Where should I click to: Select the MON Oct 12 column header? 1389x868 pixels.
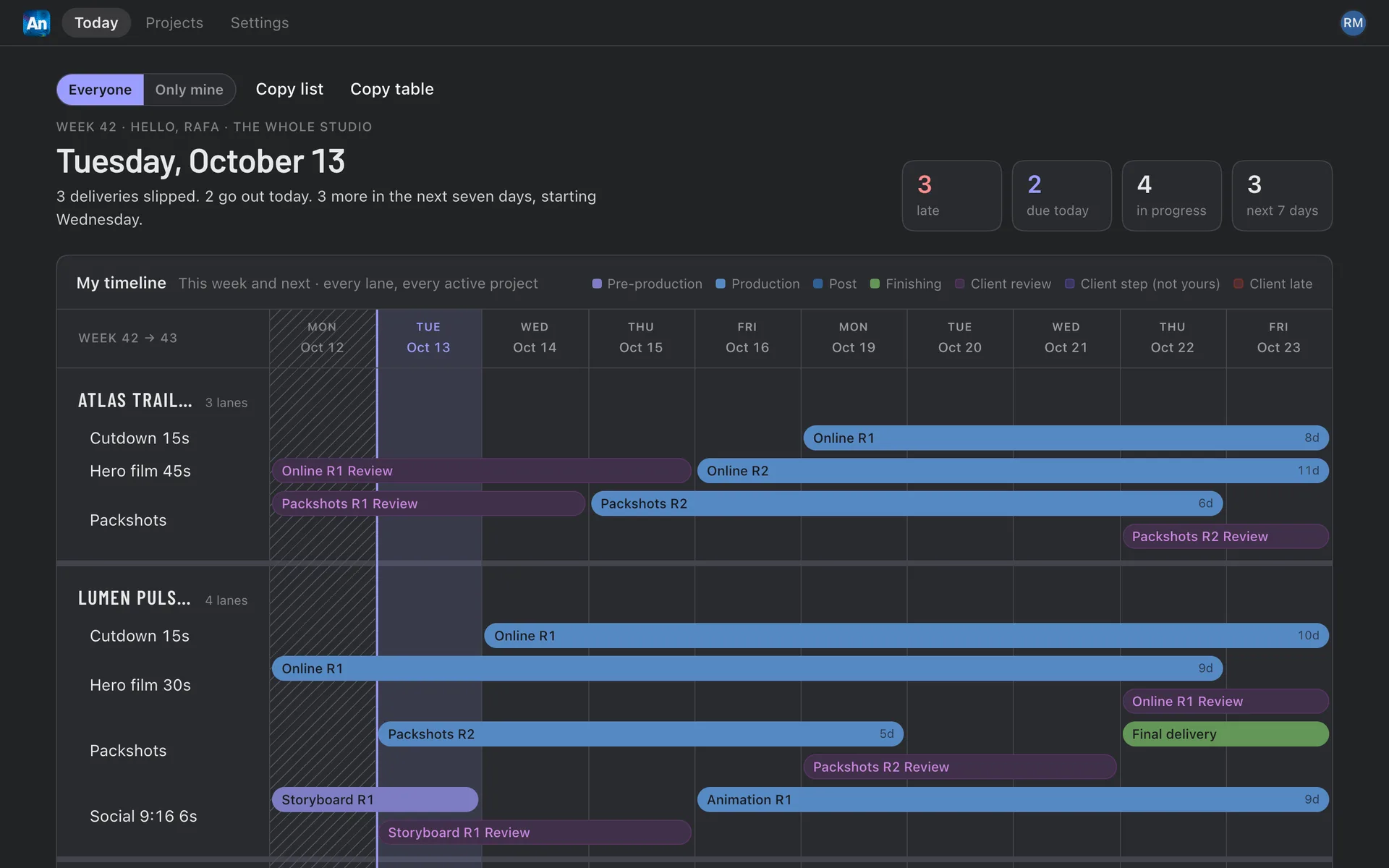click(322, 338)
